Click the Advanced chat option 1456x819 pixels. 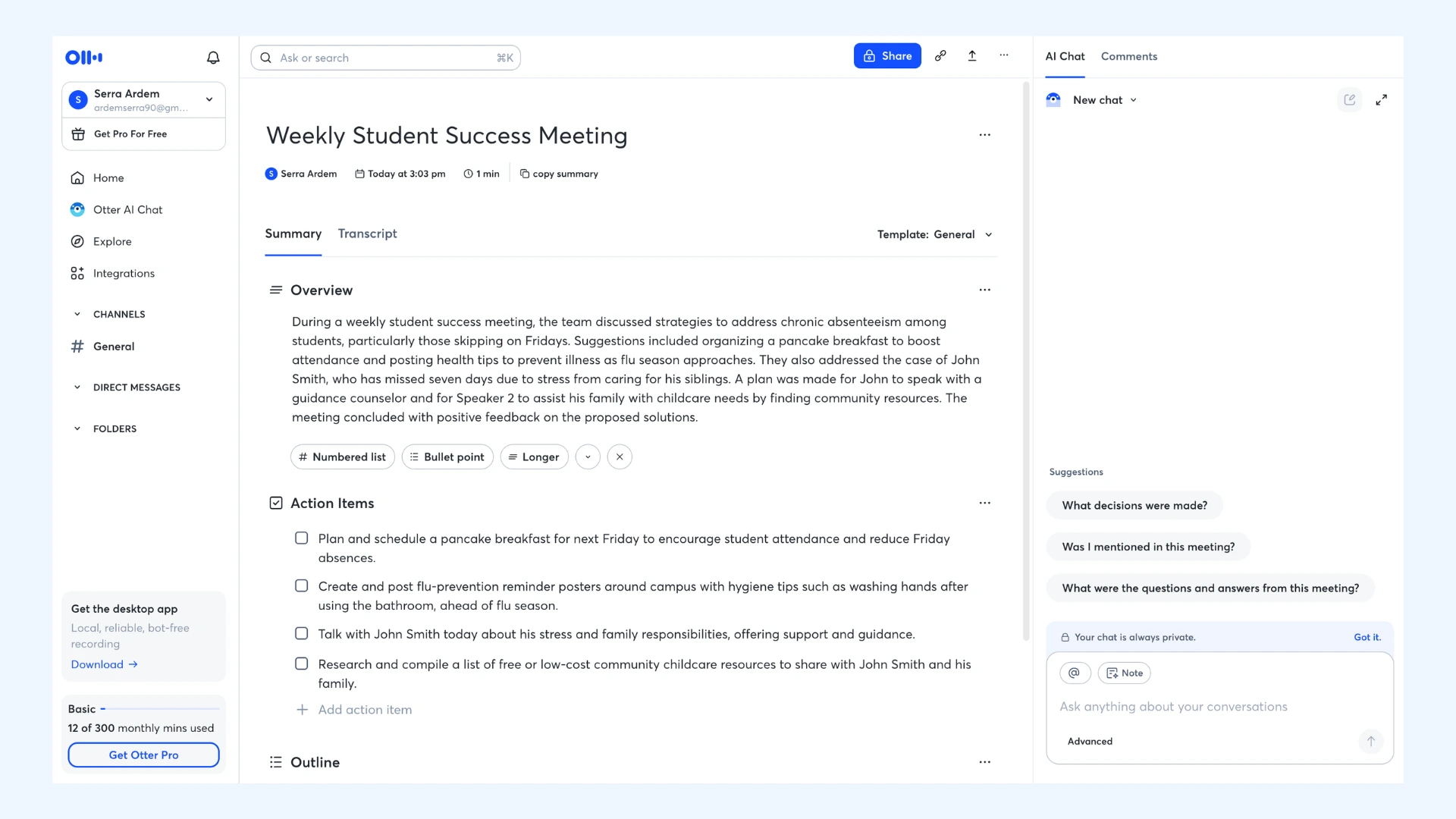tap(1090, 742)
